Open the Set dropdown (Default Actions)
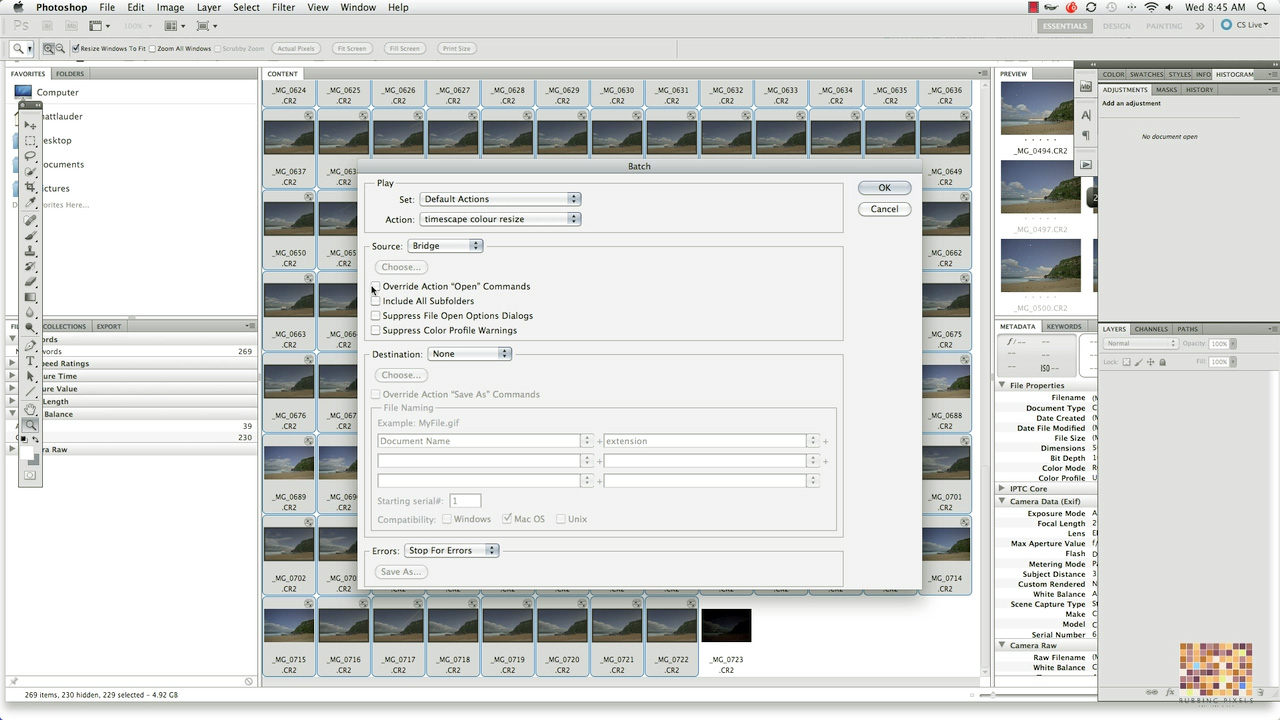Screen dimensions: 1280x720 click(x=500, y=199)
